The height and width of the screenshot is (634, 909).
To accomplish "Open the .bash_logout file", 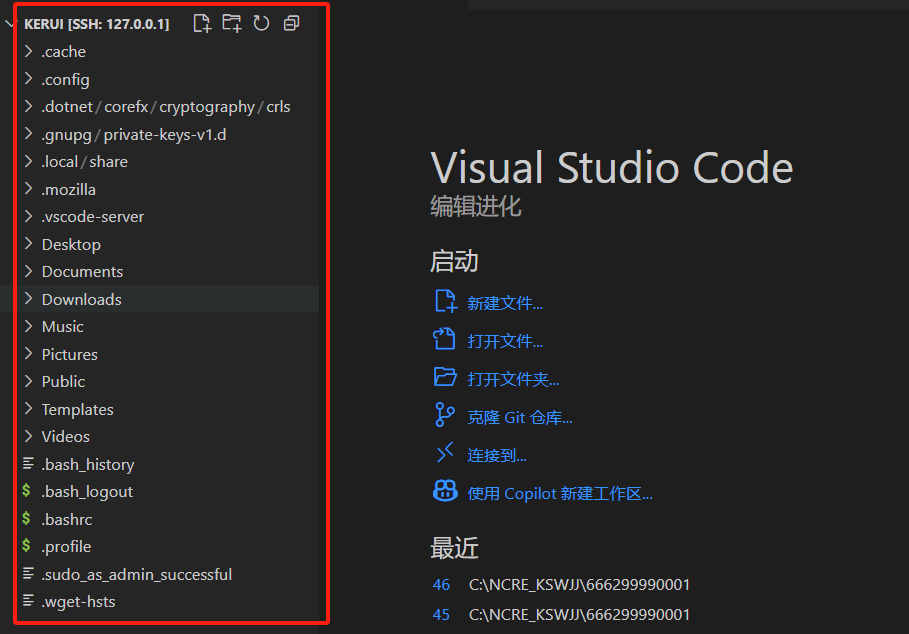I will point(87,491).
